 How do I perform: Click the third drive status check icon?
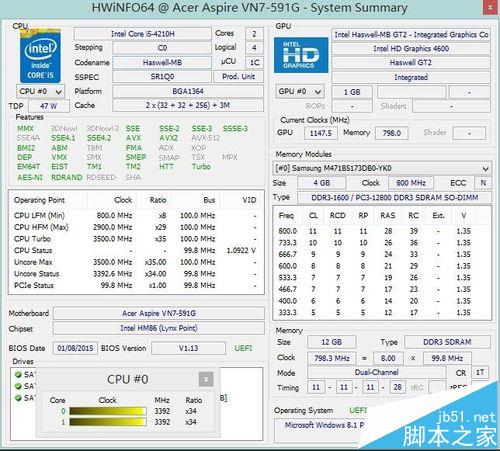(18, 398)
